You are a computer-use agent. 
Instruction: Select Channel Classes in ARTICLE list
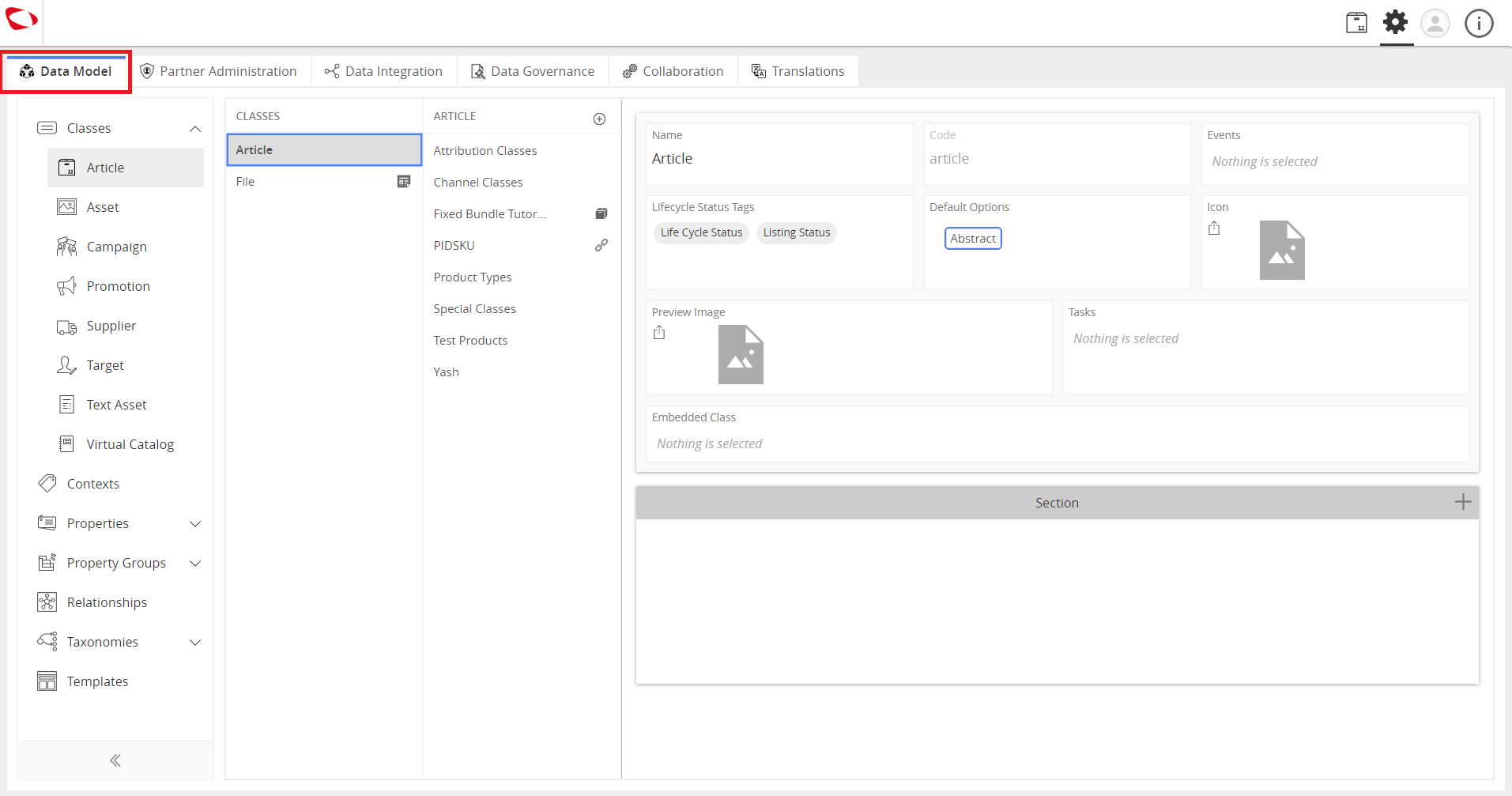[x=522, y=182]
